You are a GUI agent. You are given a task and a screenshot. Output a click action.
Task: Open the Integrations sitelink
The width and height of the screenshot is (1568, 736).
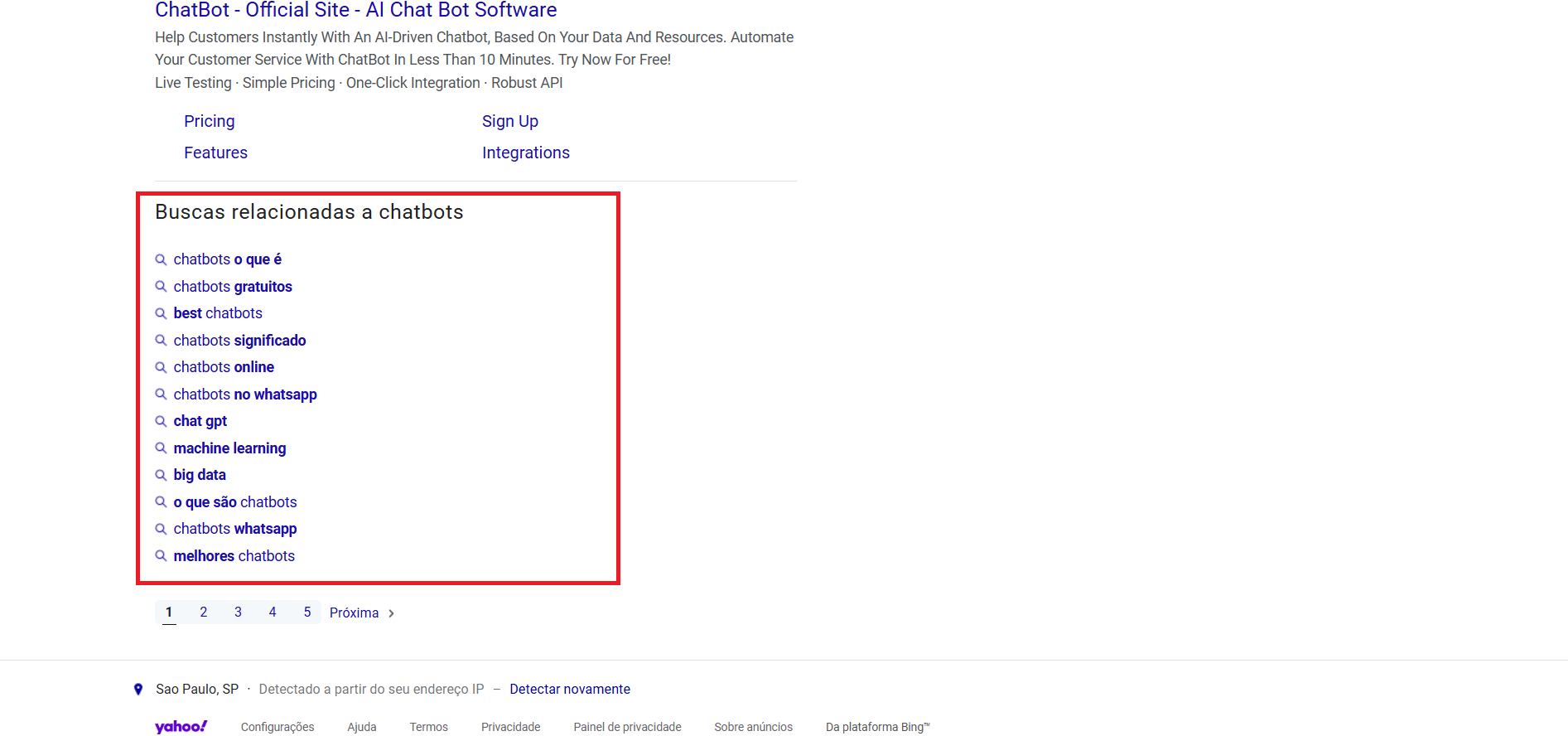tap(526, 153)
